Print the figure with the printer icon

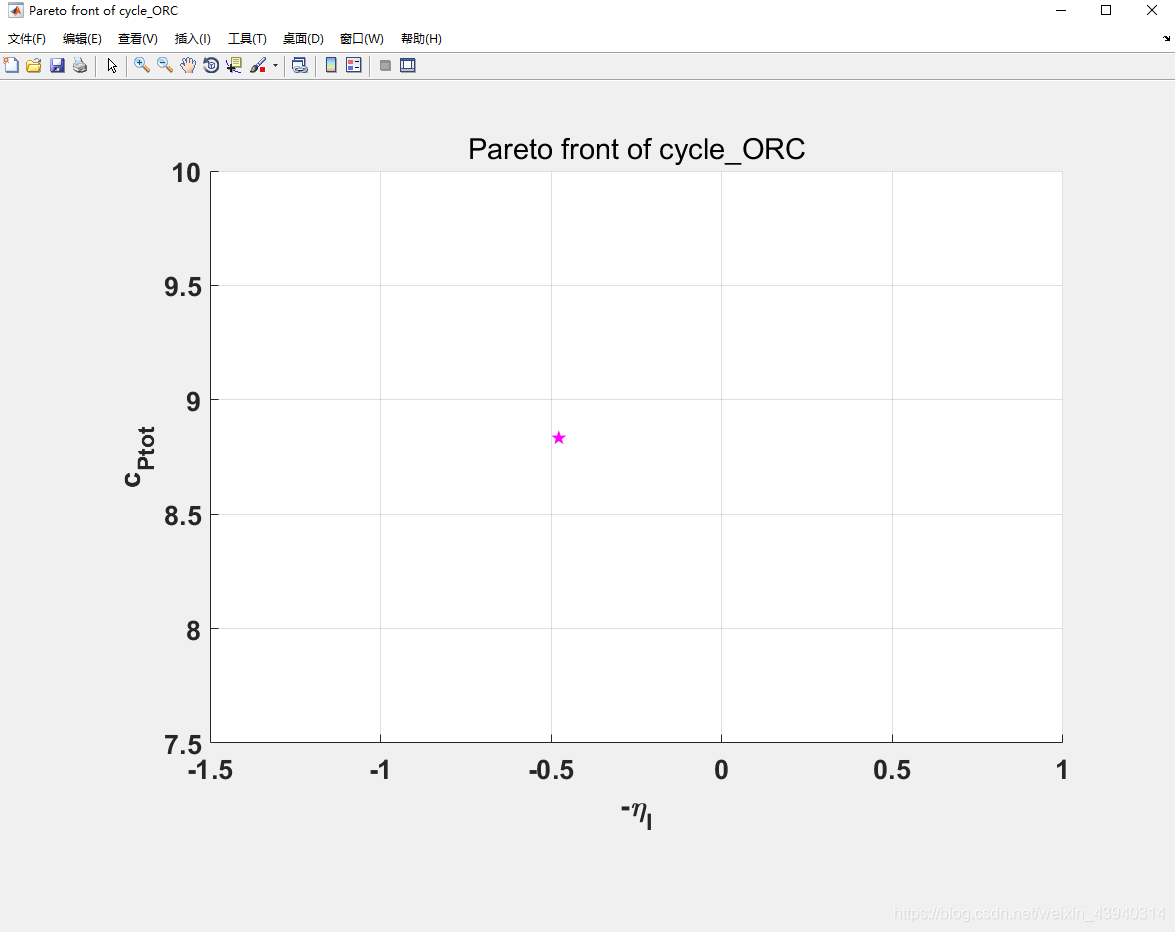point(80,65)
